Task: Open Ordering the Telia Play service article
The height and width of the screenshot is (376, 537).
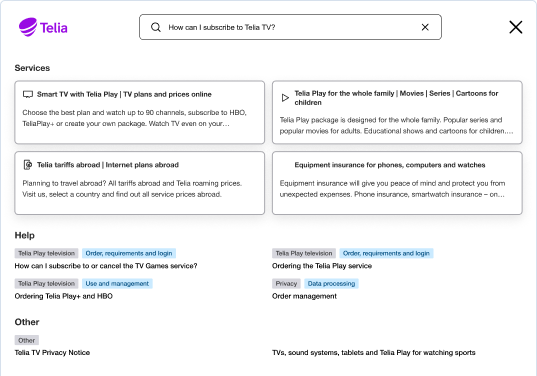Action: (322, 266)
